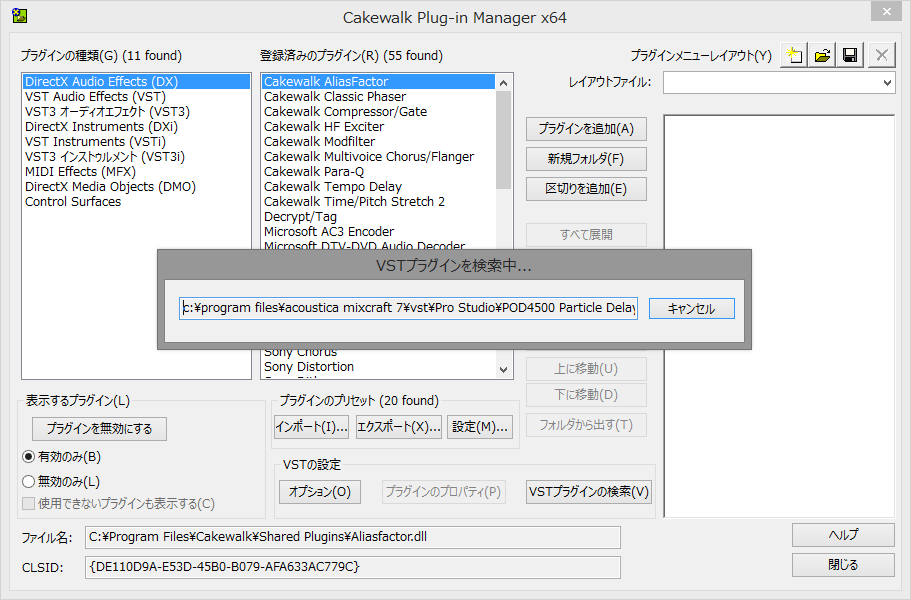Image resolution: width=911 pixels, height=600 pixels.
Task: Start VSTプラグインの検索(V) scan
Action: click(589, 492)
